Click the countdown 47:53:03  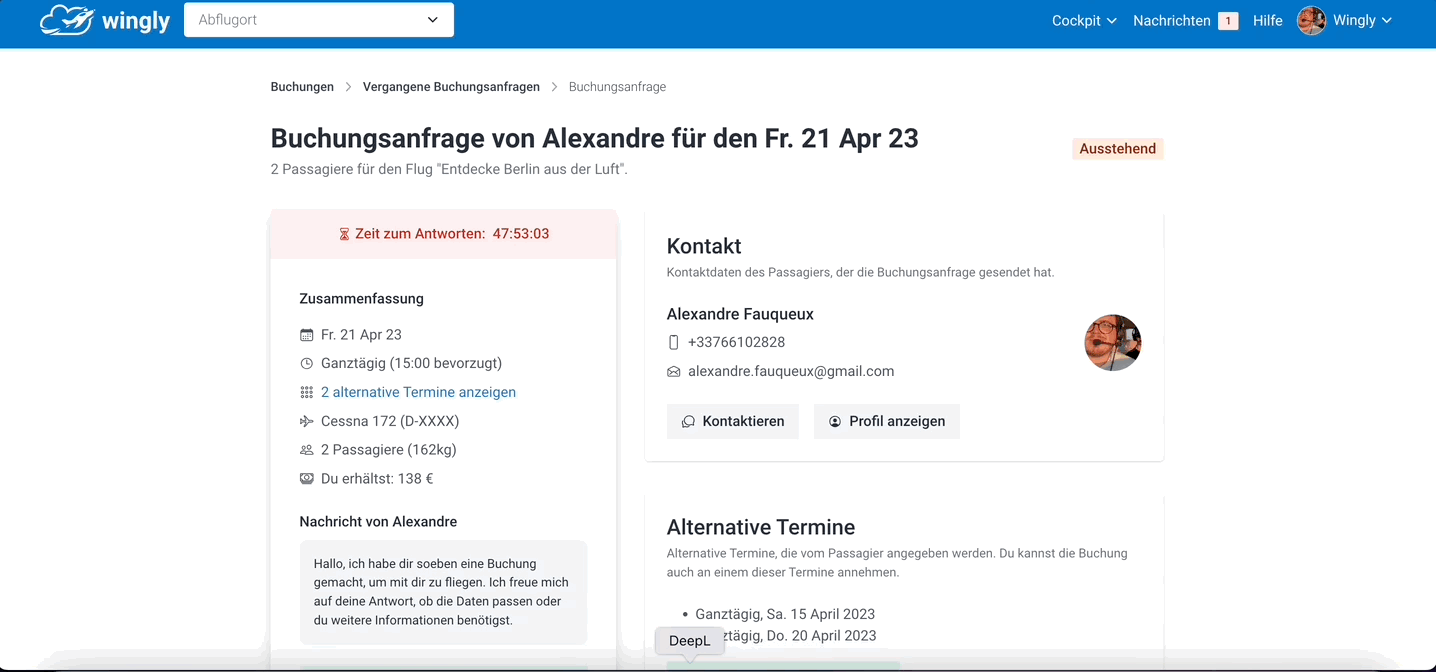pos(521,234)
